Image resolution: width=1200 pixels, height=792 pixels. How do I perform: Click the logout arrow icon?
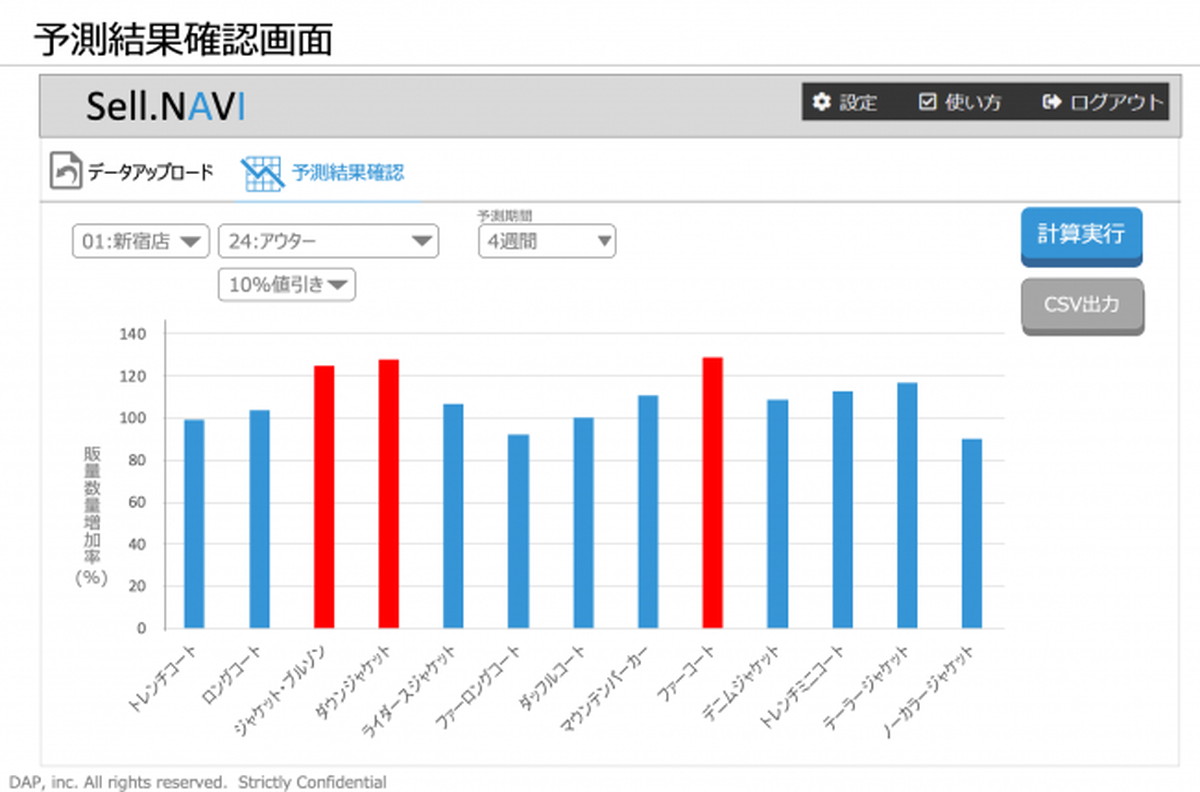(x=1051, y=102)
